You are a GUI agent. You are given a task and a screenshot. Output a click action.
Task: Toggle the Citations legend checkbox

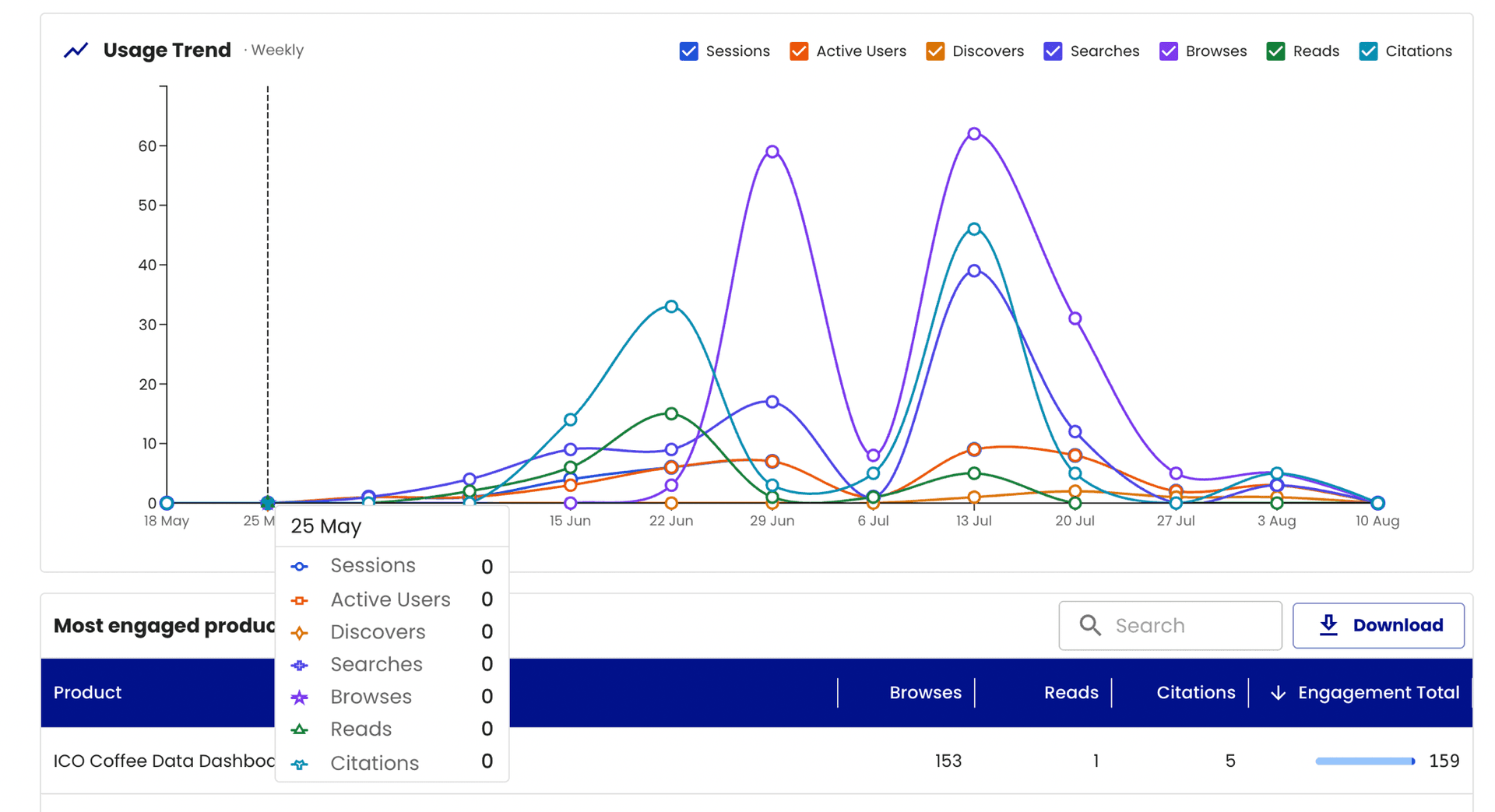pyautogui.click(x=1368, y=51)
